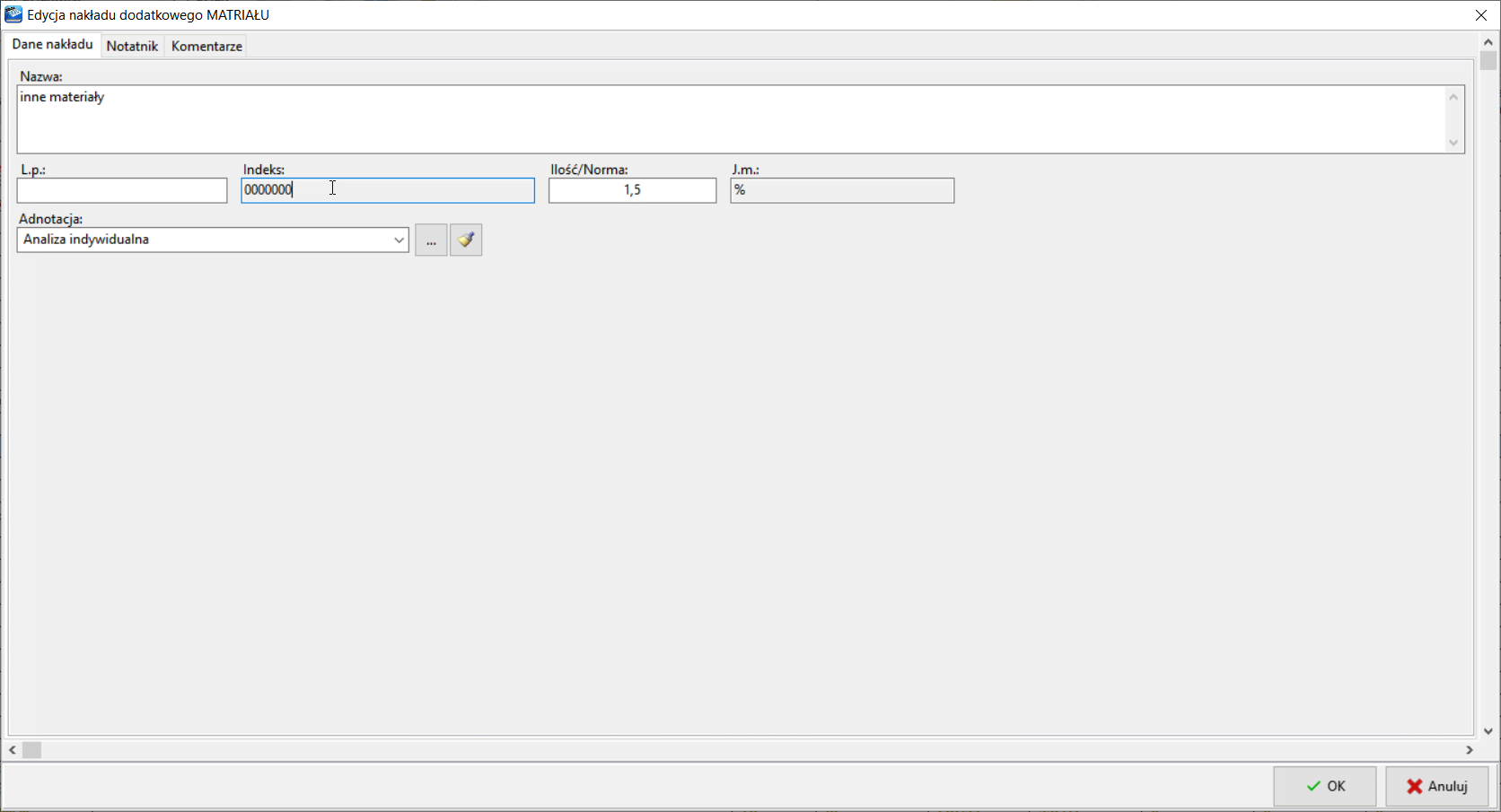Click the L.p. input field
Viewport: 1501px width, 812px height.
coord(122,190)
